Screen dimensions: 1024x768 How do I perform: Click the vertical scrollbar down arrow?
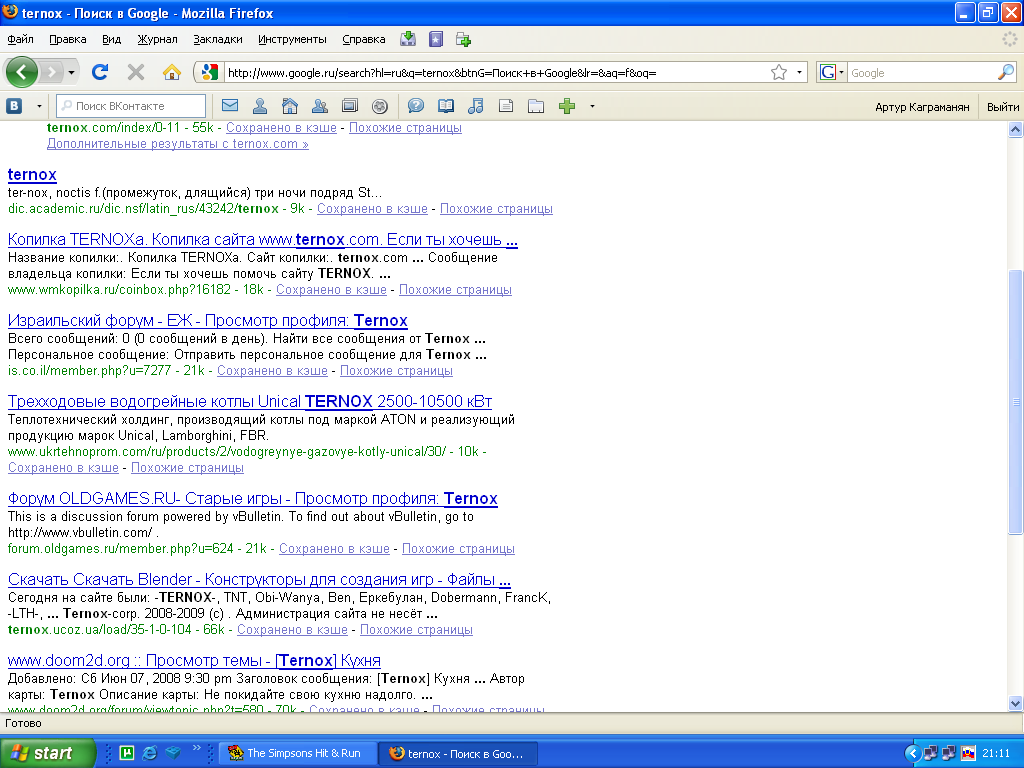[x=1015, y=703]
